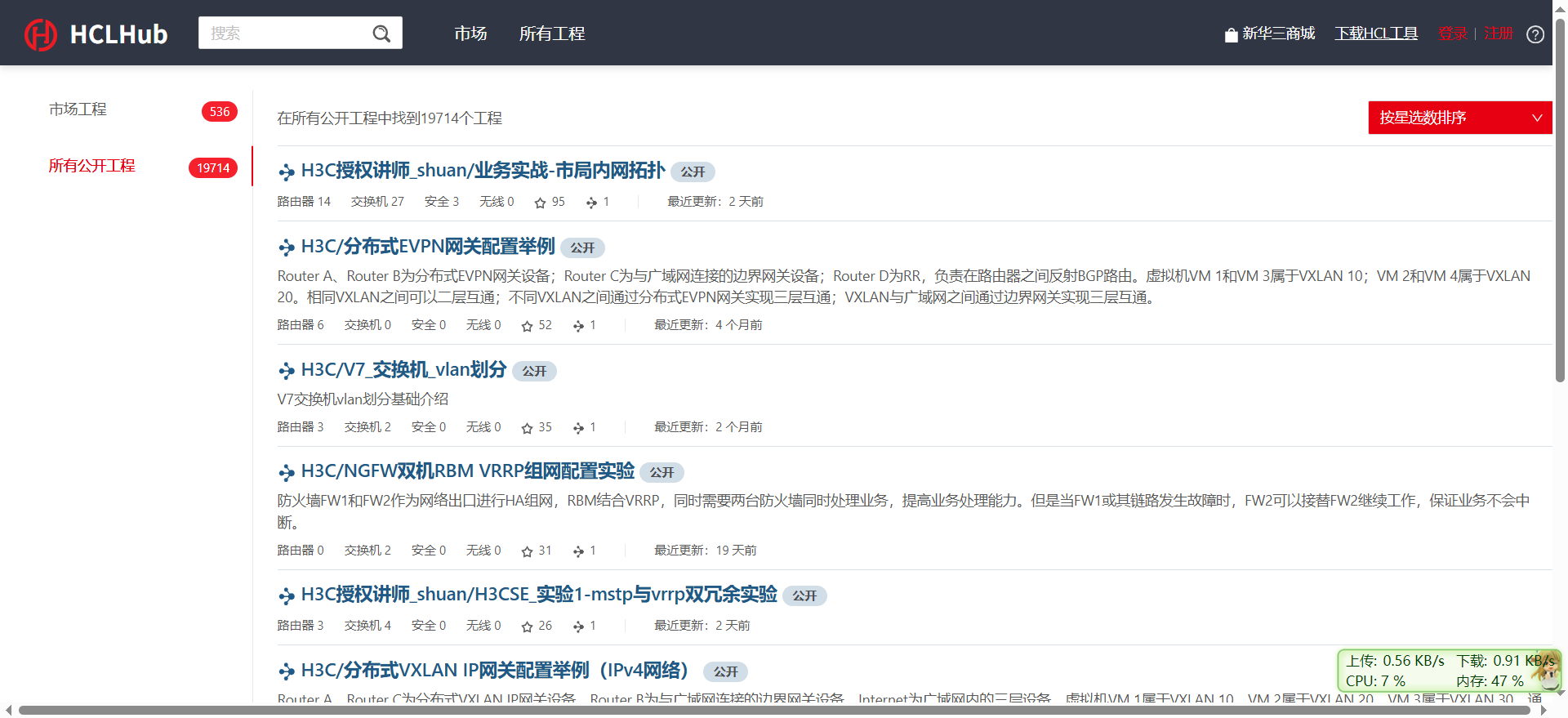Viewport: 1568px width, 718px height.
Task: Open project H3C/分布式EVPN网关配置举例
Action: 428,247
